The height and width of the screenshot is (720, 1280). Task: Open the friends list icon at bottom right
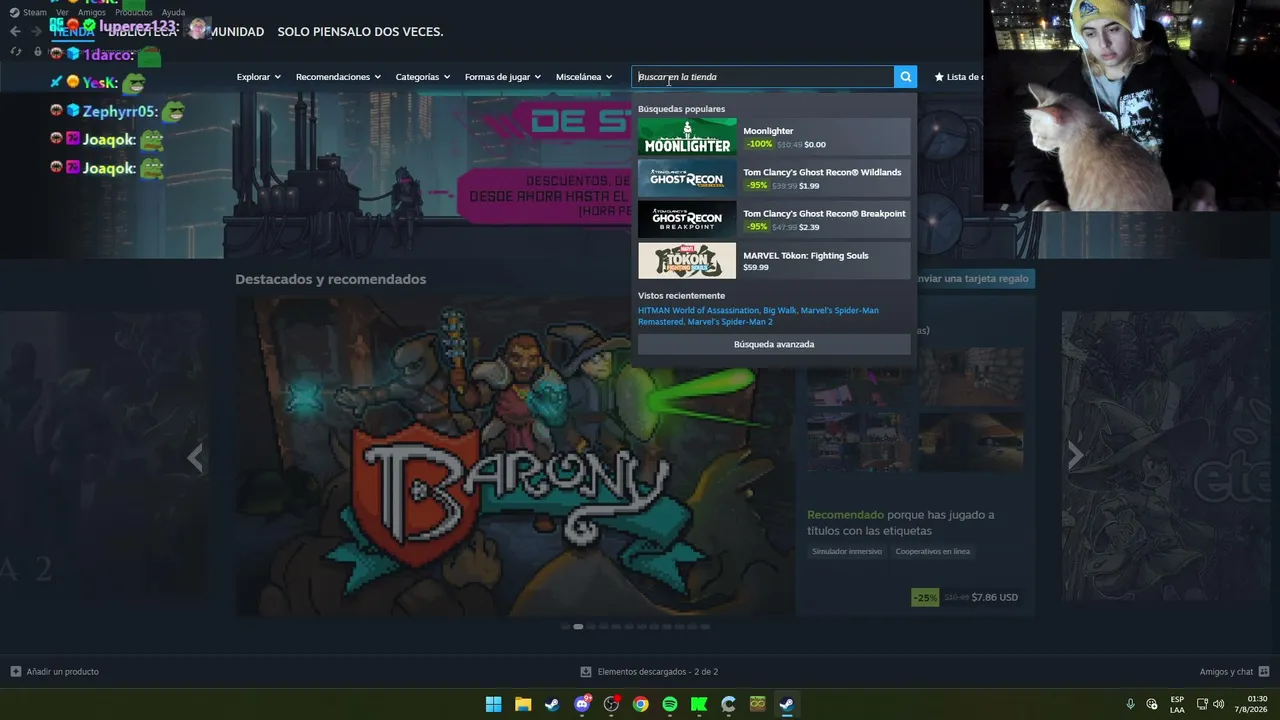tap(1264, 672)
